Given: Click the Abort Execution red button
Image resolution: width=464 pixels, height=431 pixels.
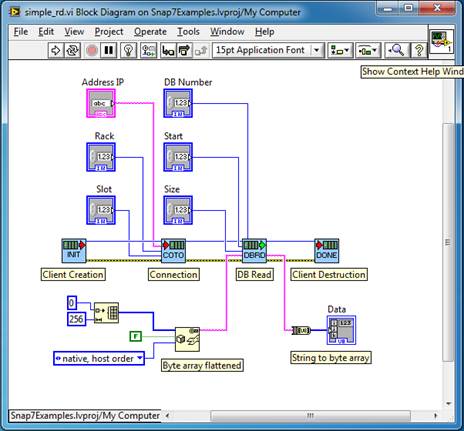Looking at the screenshot, I should pyautogui.click(x=91, y=50).
